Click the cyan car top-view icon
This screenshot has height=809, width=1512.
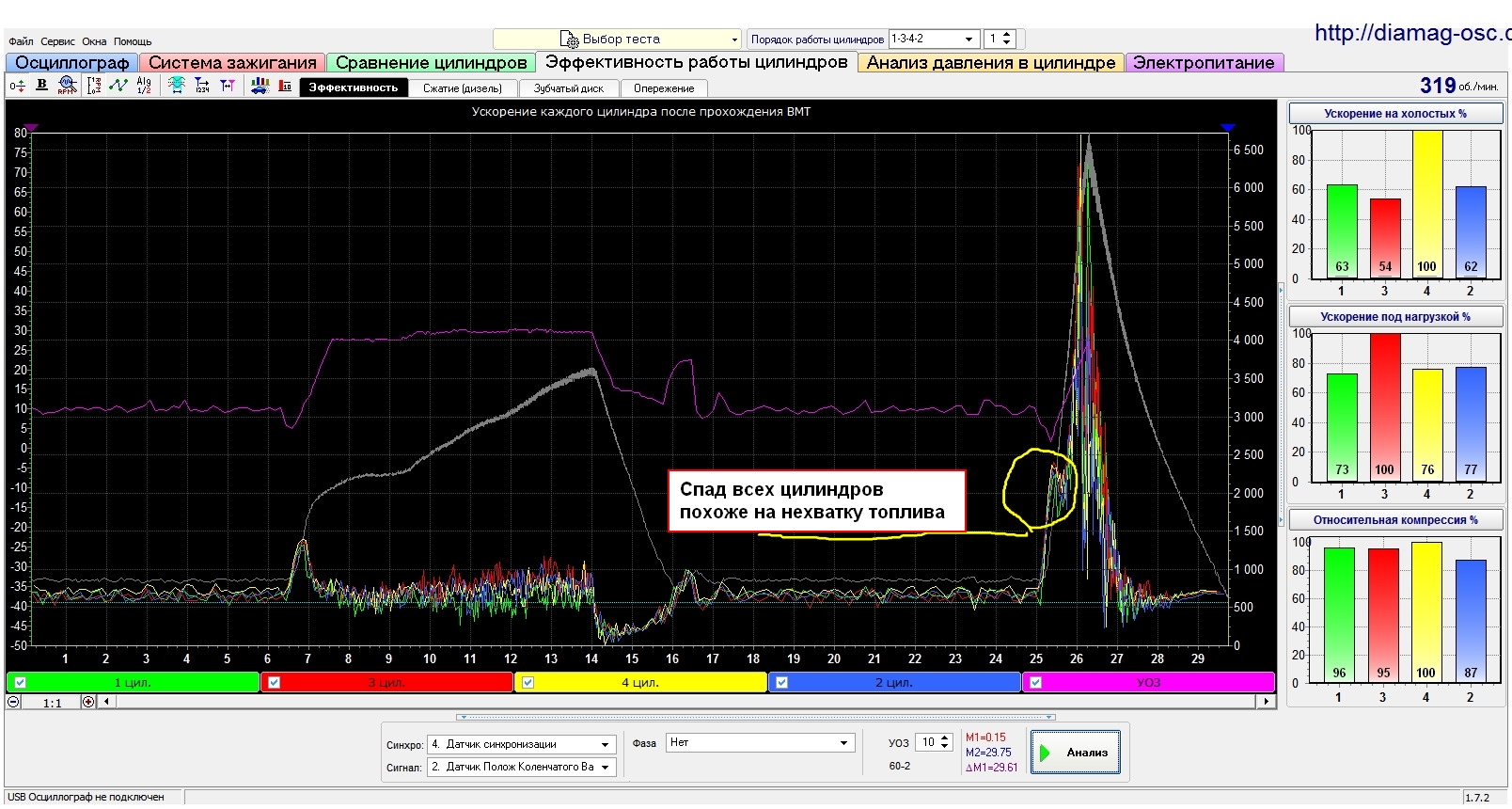177,86
